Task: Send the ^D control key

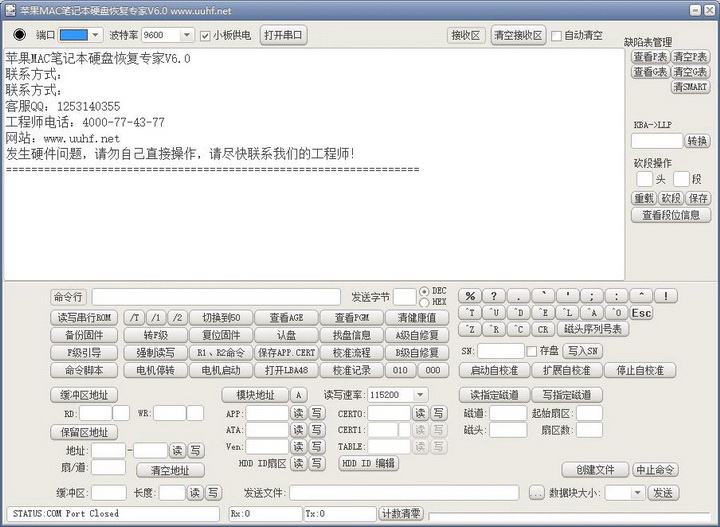Action: 519,313
